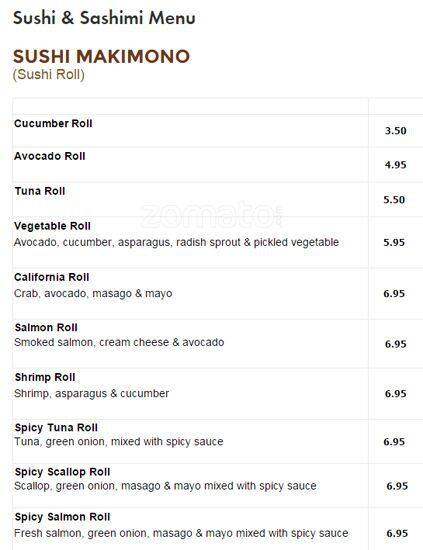Click the Spicy Tuna Roll title
The height and width of the screenshot is (550, 423).
56,428
